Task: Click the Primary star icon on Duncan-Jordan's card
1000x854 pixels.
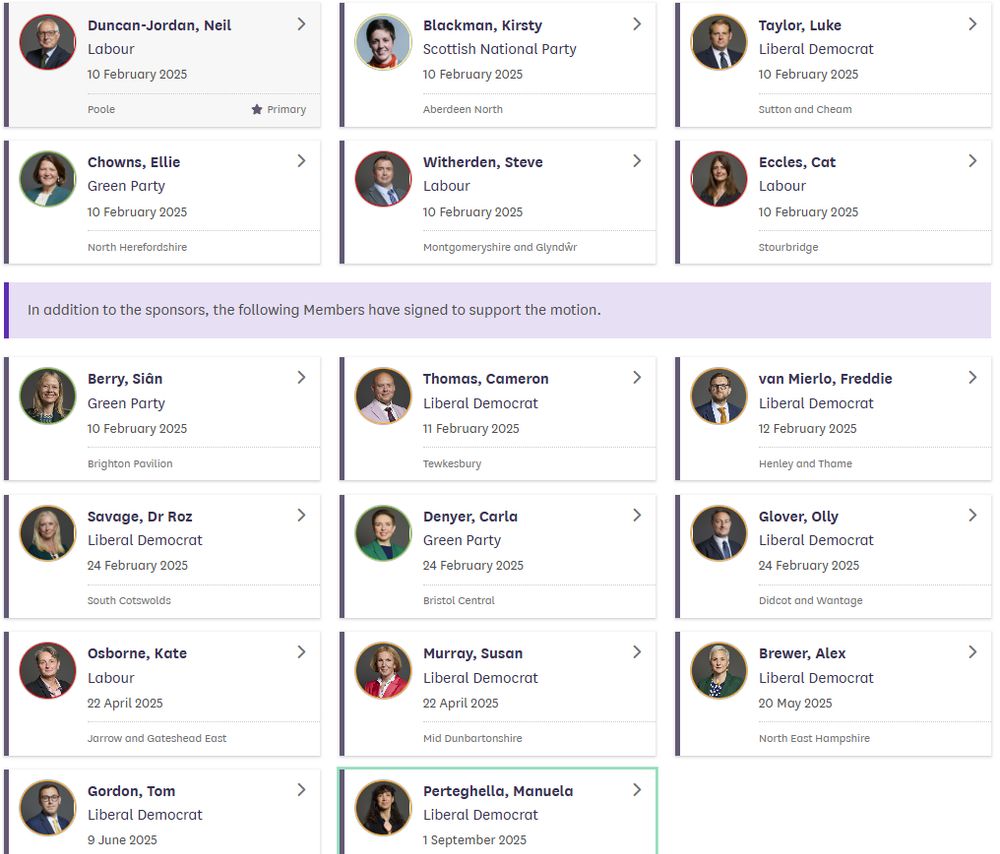Action: point(257,110)
